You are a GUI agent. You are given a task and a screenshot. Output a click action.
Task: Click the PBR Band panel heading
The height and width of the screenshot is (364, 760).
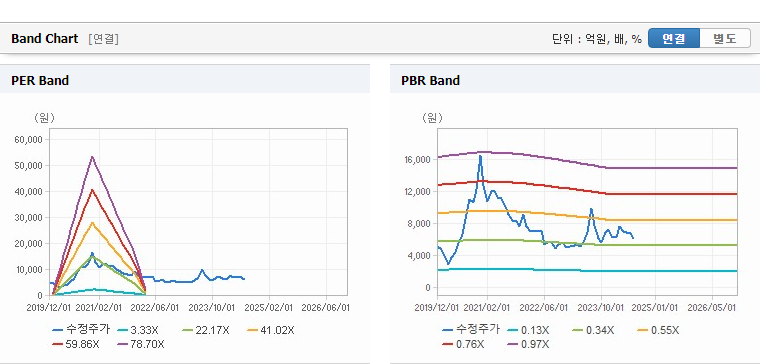(430, 80)
